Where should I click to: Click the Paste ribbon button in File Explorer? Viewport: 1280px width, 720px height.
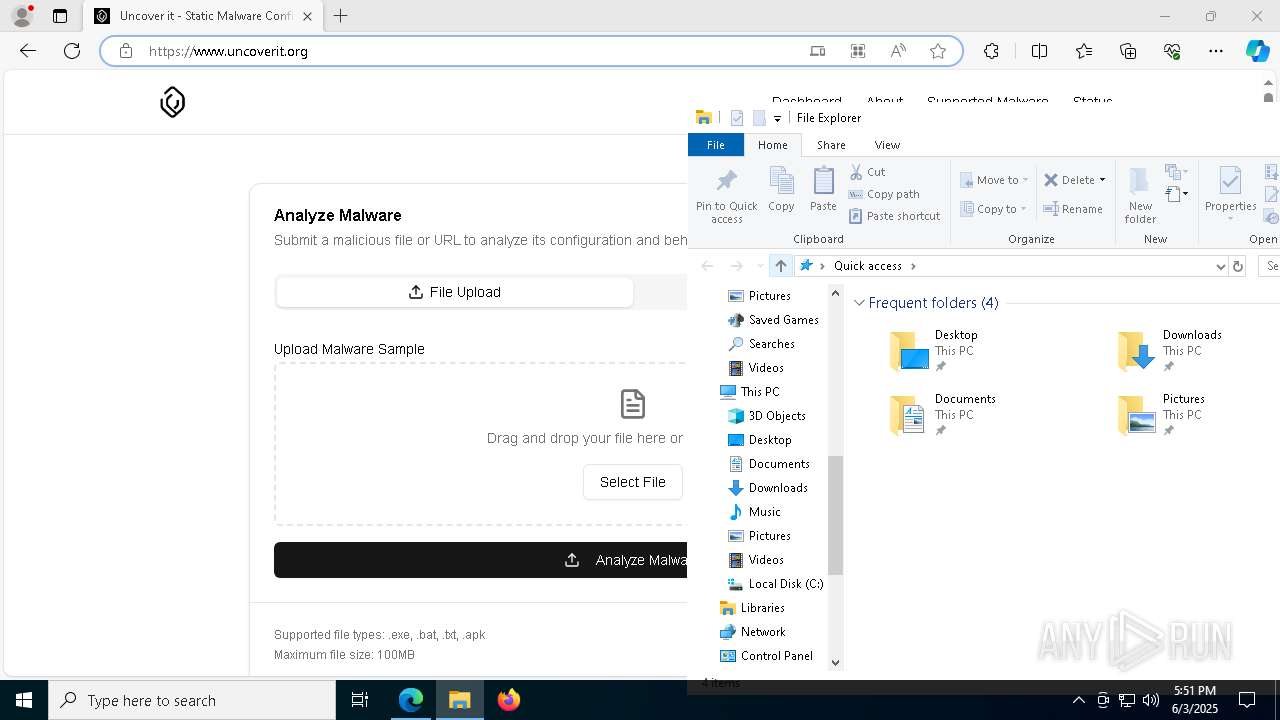click(x=823, y=189)
